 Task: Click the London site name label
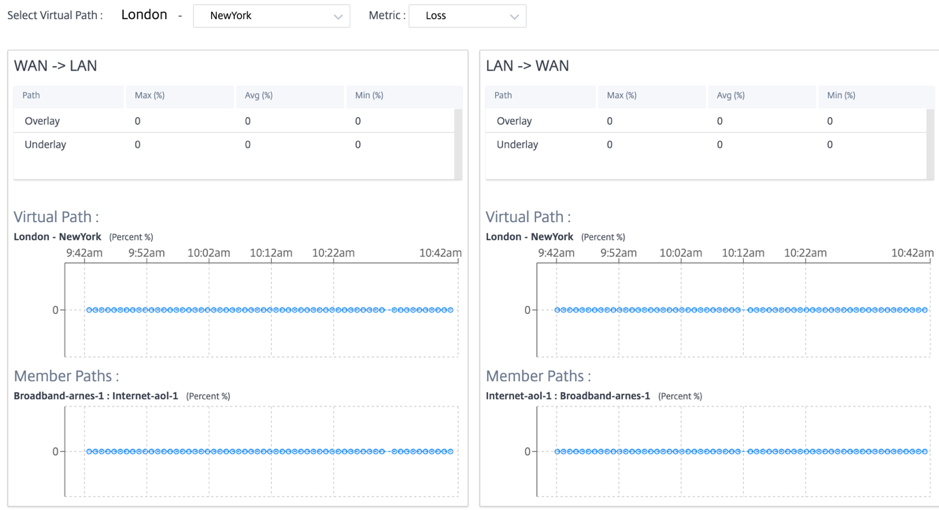coord(144,15)
